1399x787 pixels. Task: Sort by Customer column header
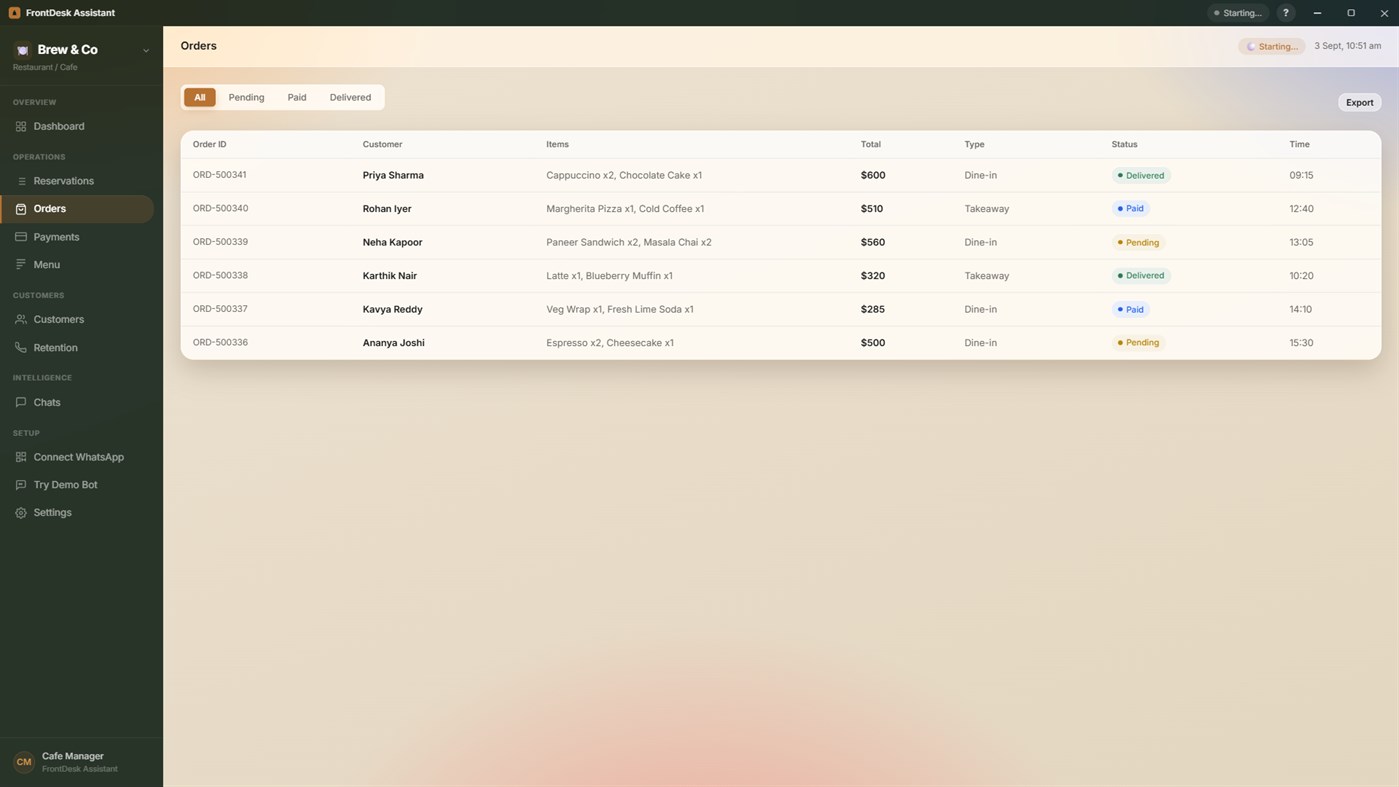tap(382, 144)
